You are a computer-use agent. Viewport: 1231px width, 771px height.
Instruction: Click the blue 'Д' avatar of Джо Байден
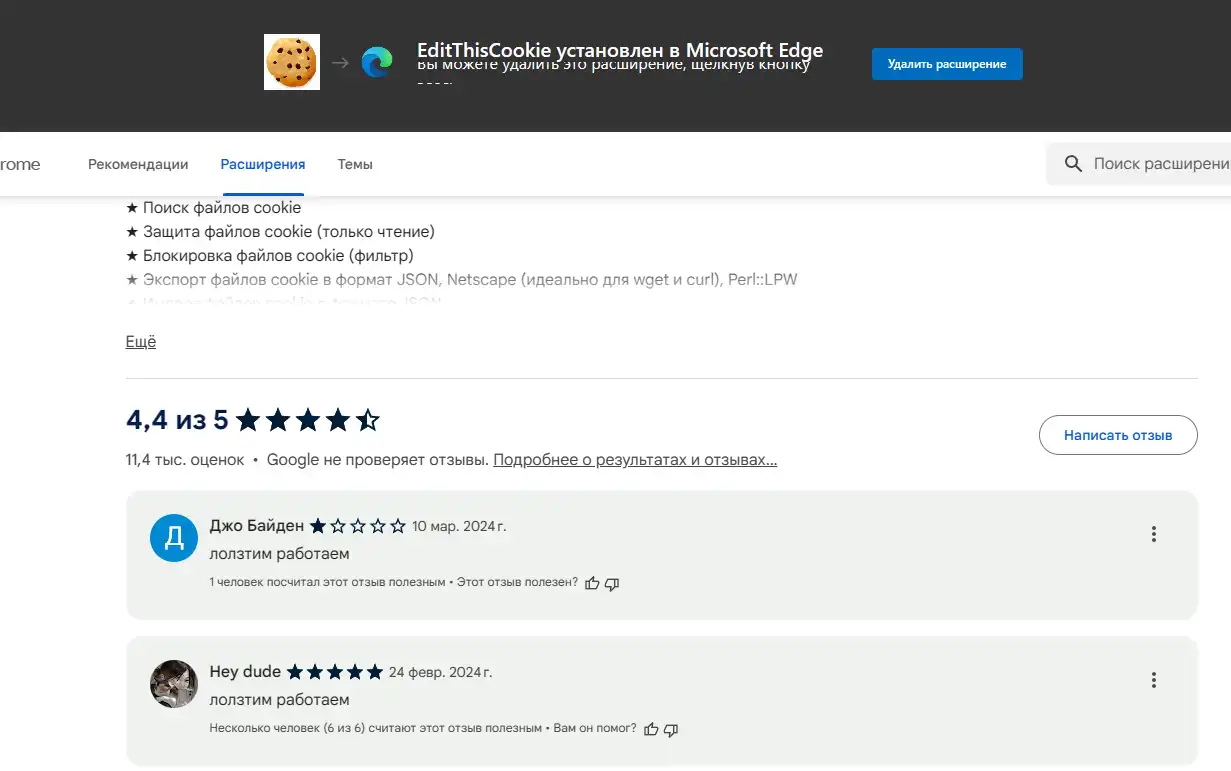pos(174,538)
